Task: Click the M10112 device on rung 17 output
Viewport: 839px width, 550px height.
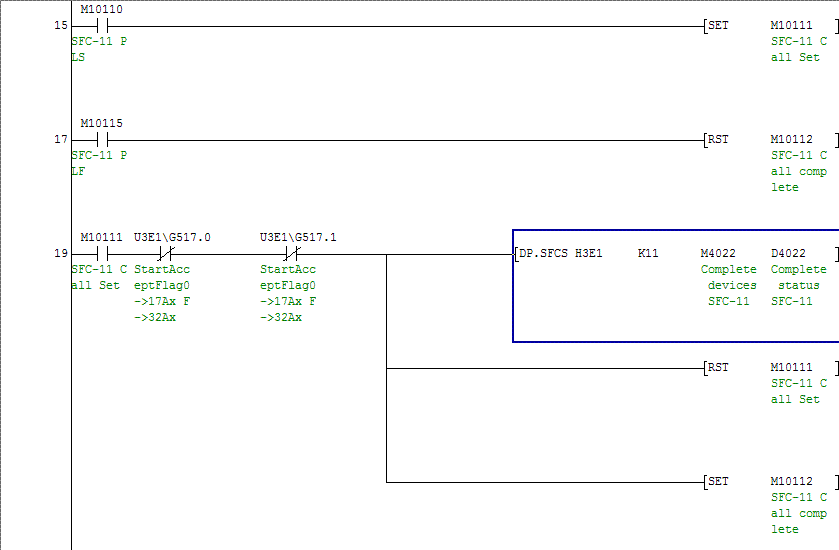Action: (x=791, y=140)
